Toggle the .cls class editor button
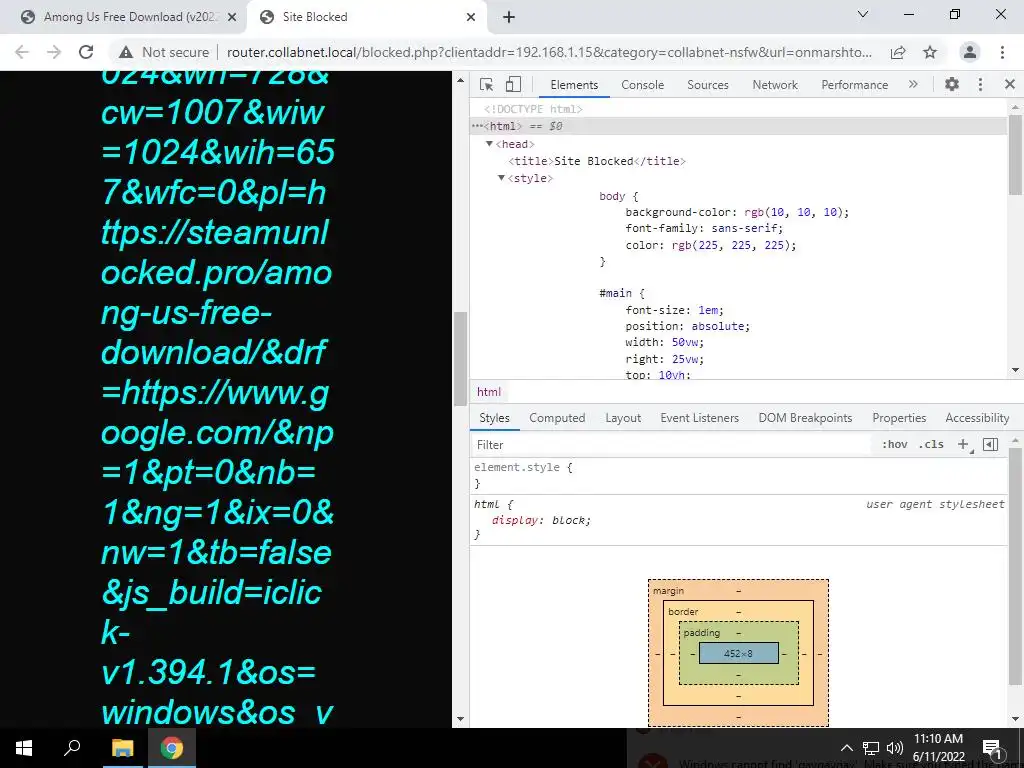Viewport: 1024px width, 768px height. 931,445
